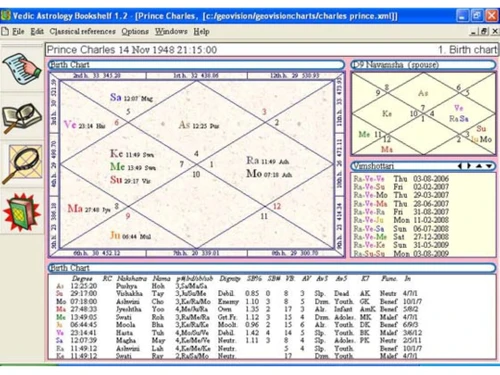Viewport: 500px width, 375px height.
Task: Click the hand-holding-document sidebar icon
Action: (22, 69)
